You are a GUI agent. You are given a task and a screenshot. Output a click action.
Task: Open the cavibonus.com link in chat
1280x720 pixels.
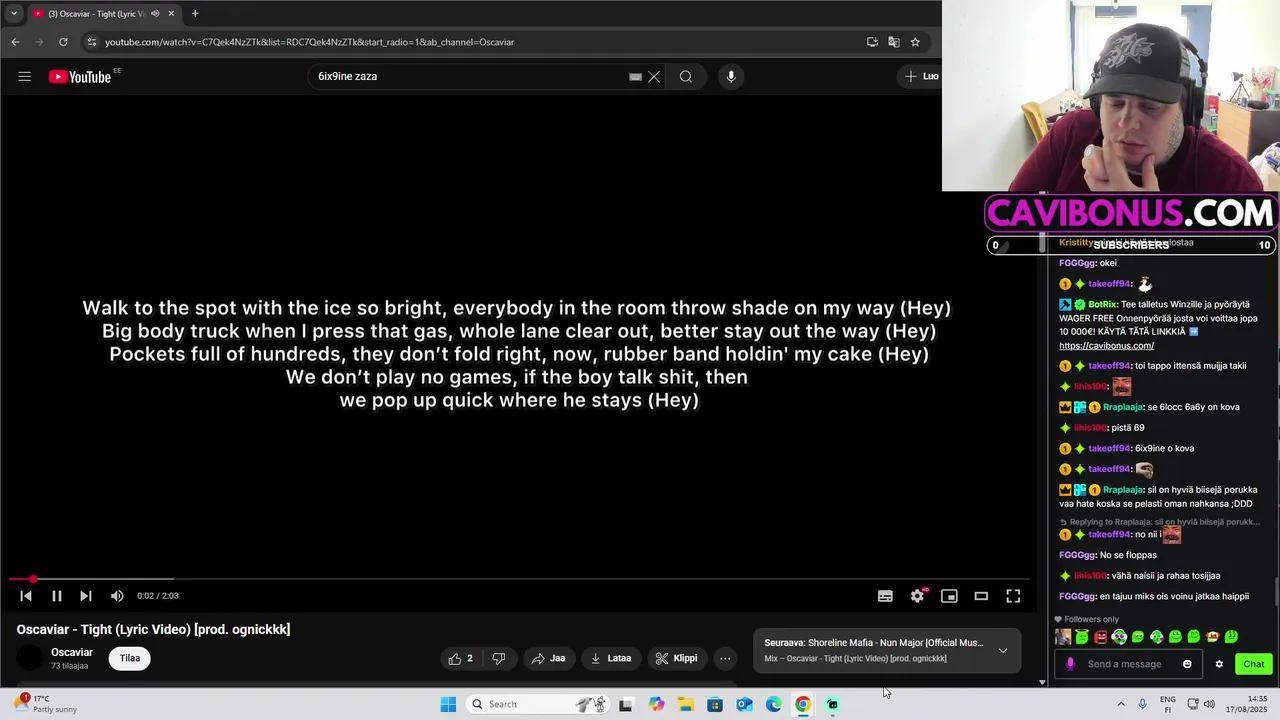[x=1106, y=346]
